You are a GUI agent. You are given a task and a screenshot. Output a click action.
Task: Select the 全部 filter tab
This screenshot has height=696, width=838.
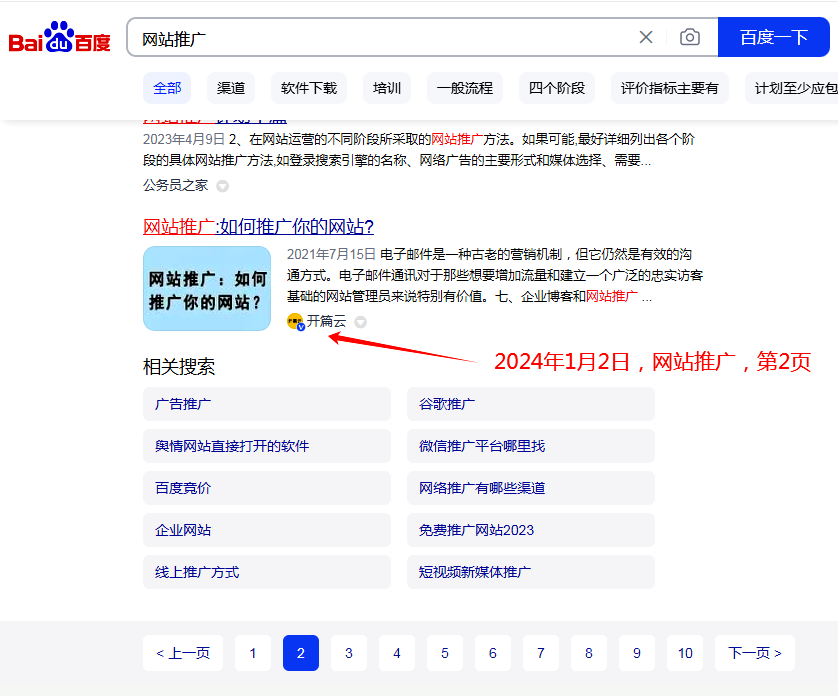click(166, 88)
